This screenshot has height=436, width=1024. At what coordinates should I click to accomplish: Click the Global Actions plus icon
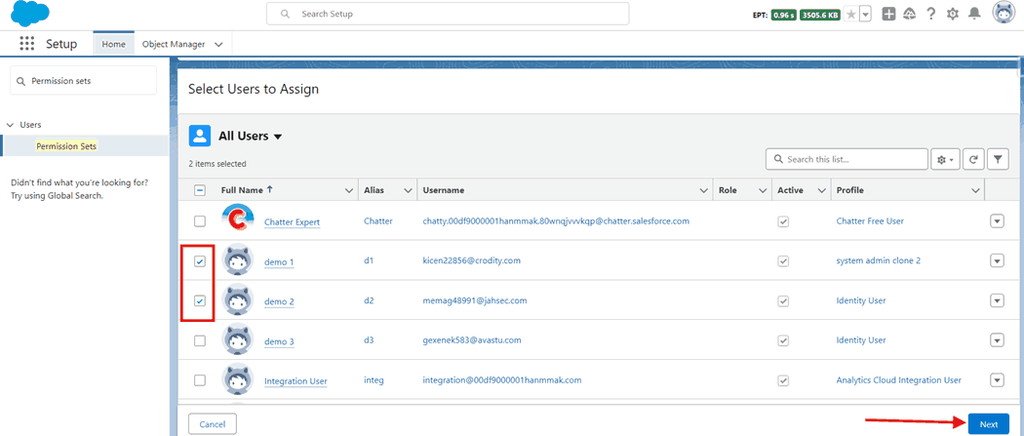(888, 14)
